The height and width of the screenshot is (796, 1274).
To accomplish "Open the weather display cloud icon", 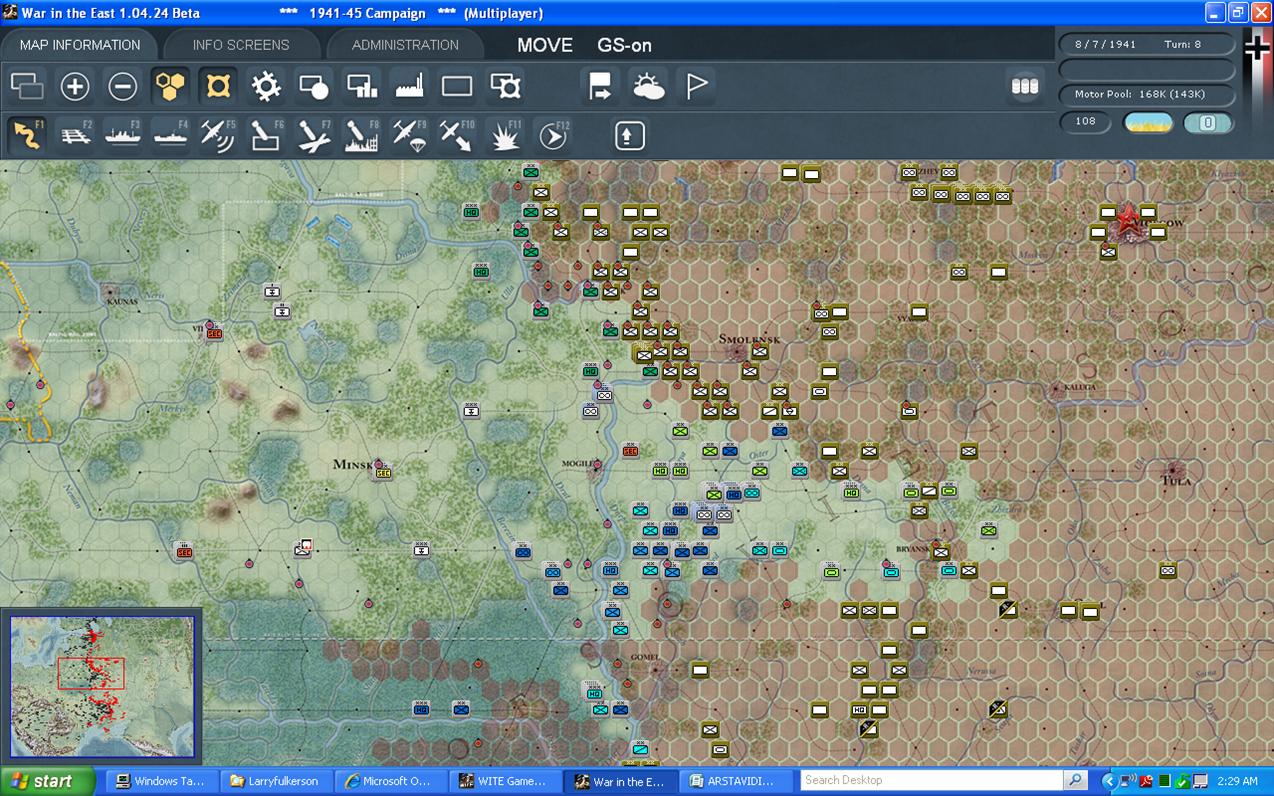I will (649, 86).
